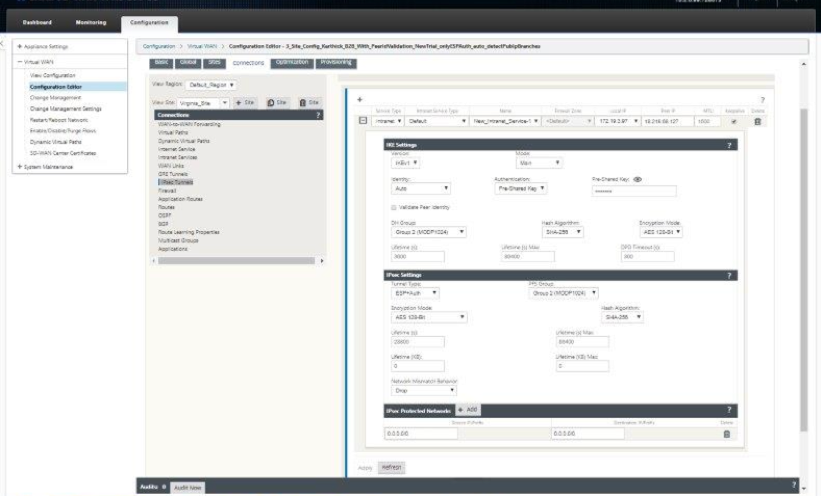Viewport: 821px width, 496px height.
Task: Open the View Region dropdown
Action: (x=211, y=85)
